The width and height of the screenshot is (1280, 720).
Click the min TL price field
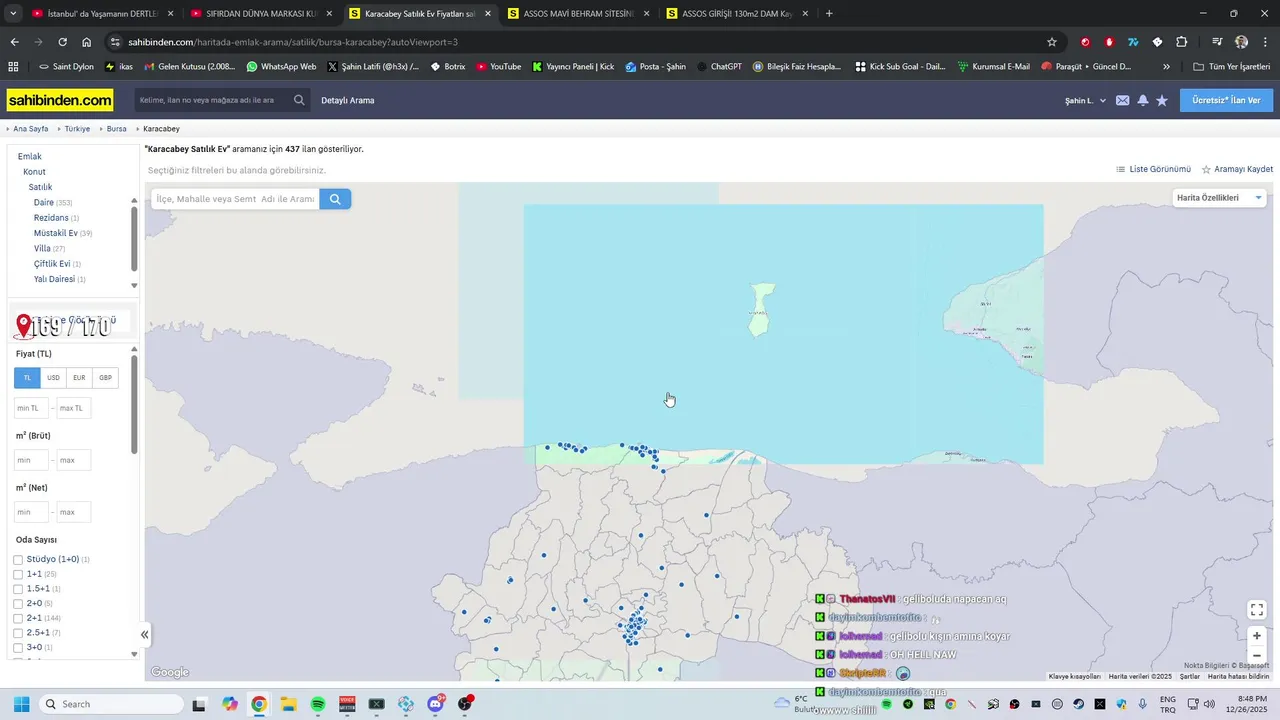click(x=31, y=408)
